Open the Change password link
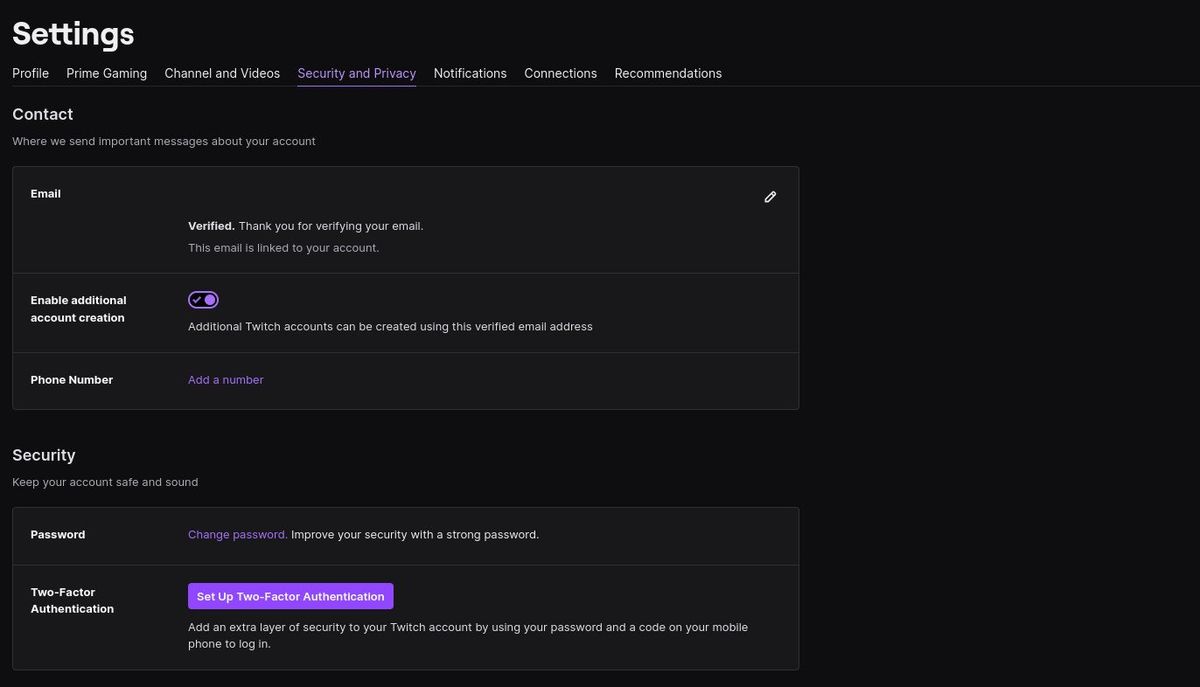 237,535
